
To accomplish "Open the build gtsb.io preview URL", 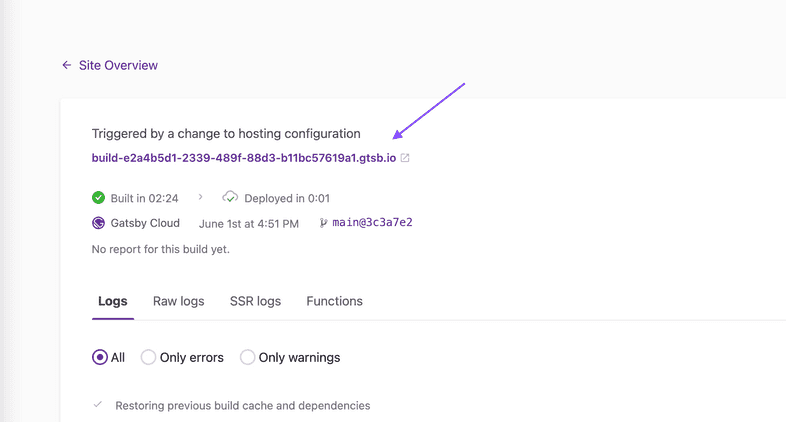I will point(243,158).
